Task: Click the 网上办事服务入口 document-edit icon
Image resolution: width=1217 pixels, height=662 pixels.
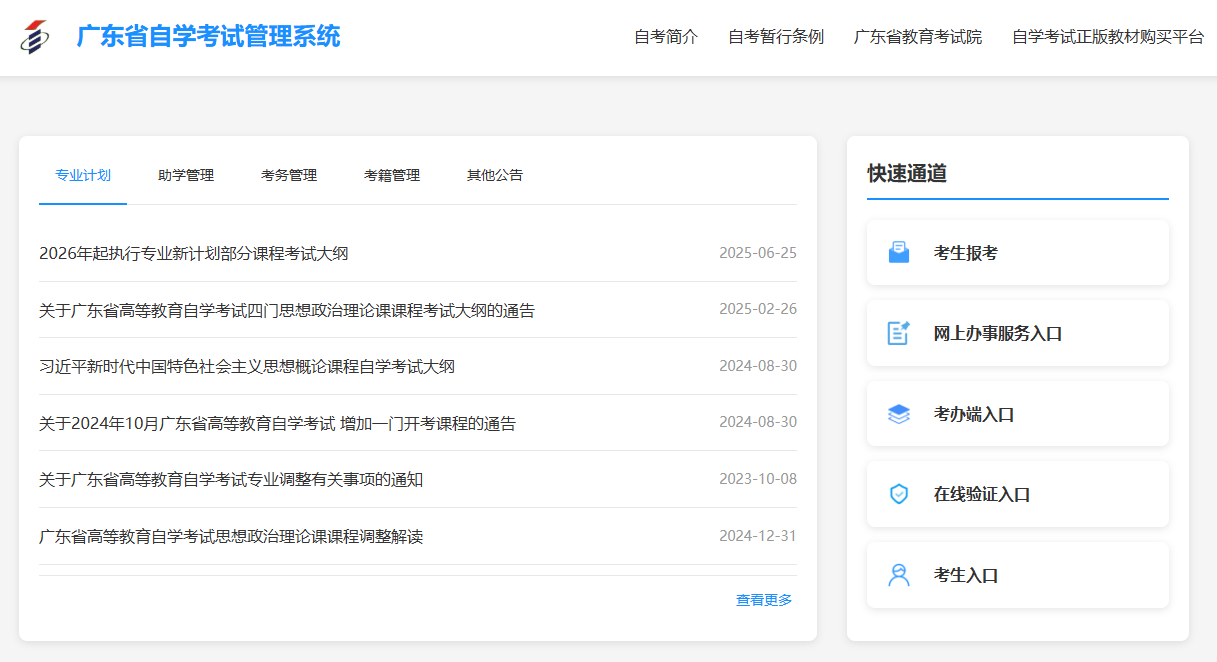Action: [x=899, y=333]
